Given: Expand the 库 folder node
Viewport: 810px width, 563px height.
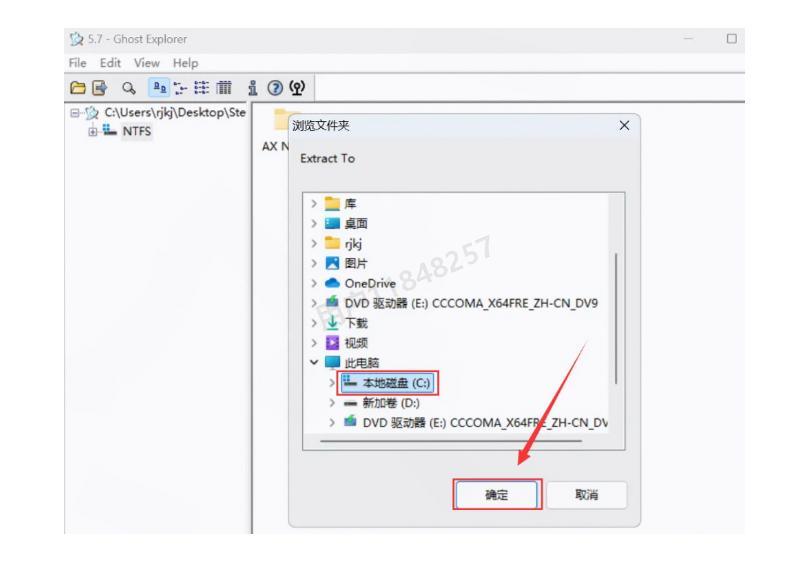Looking at the screenshot, I should click(x=314, y=204).
